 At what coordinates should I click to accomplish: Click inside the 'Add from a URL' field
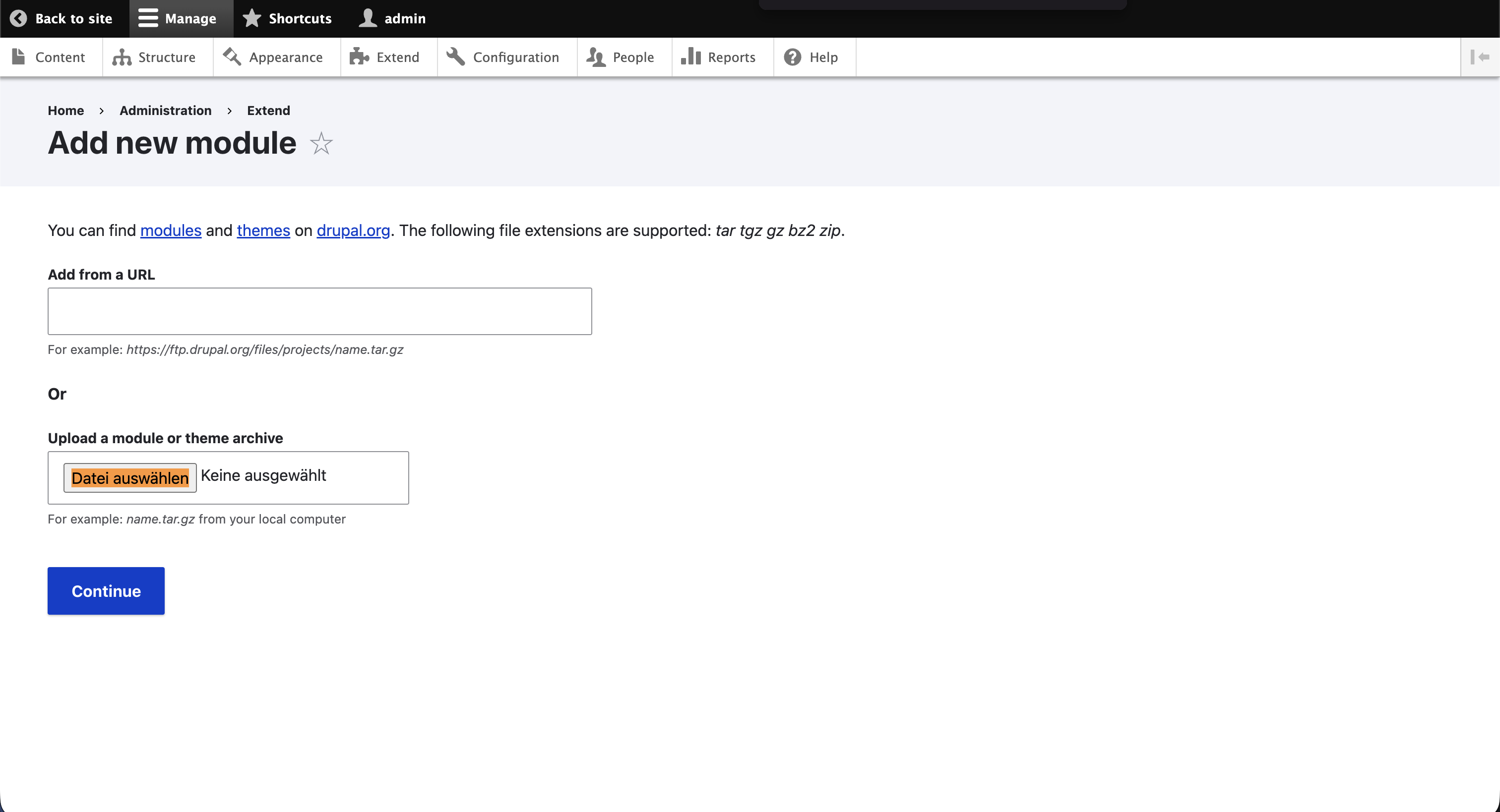point(319,311)
